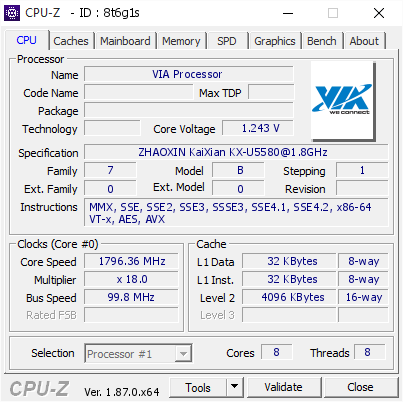403x402 pixels.
Task: Click the Level 2 cache value 4096 KBytes
Action: [x=289, y=297]
